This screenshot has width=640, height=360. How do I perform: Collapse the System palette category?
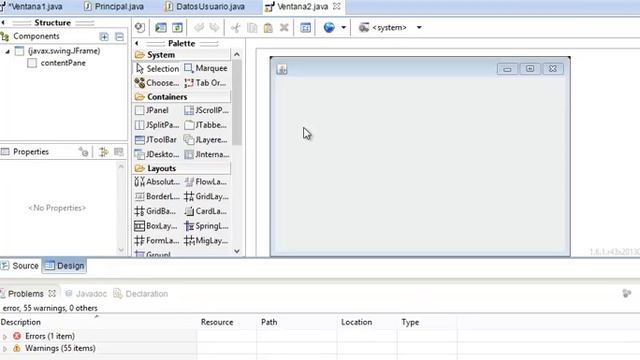click(182, 55)
